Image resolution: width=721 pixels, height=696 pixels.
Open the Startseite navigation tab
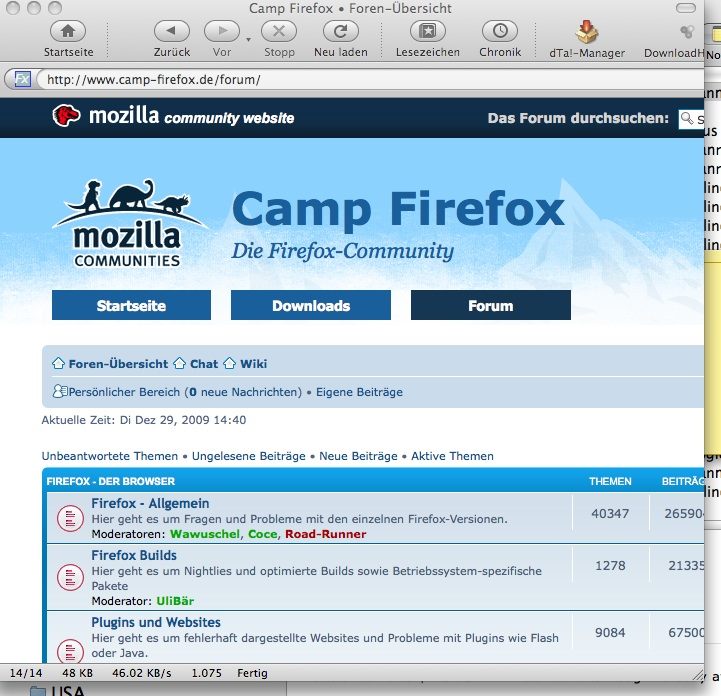132,305
